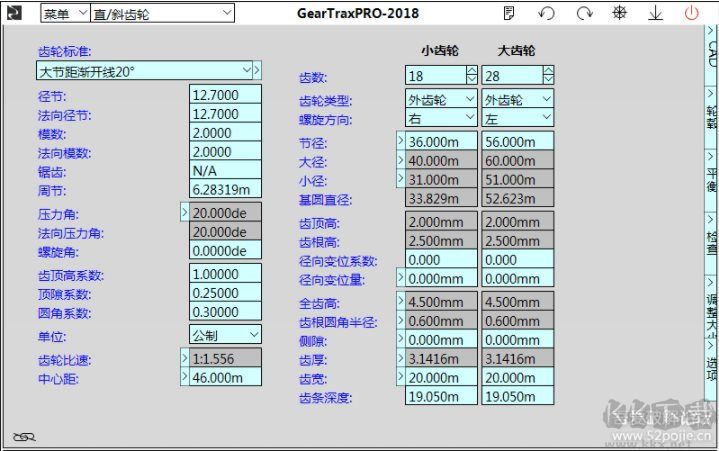This screenshot has width=719, height=451.
Task: Click the 齿顶高系数 field showing 1.00000
Action: pos(225,274)
